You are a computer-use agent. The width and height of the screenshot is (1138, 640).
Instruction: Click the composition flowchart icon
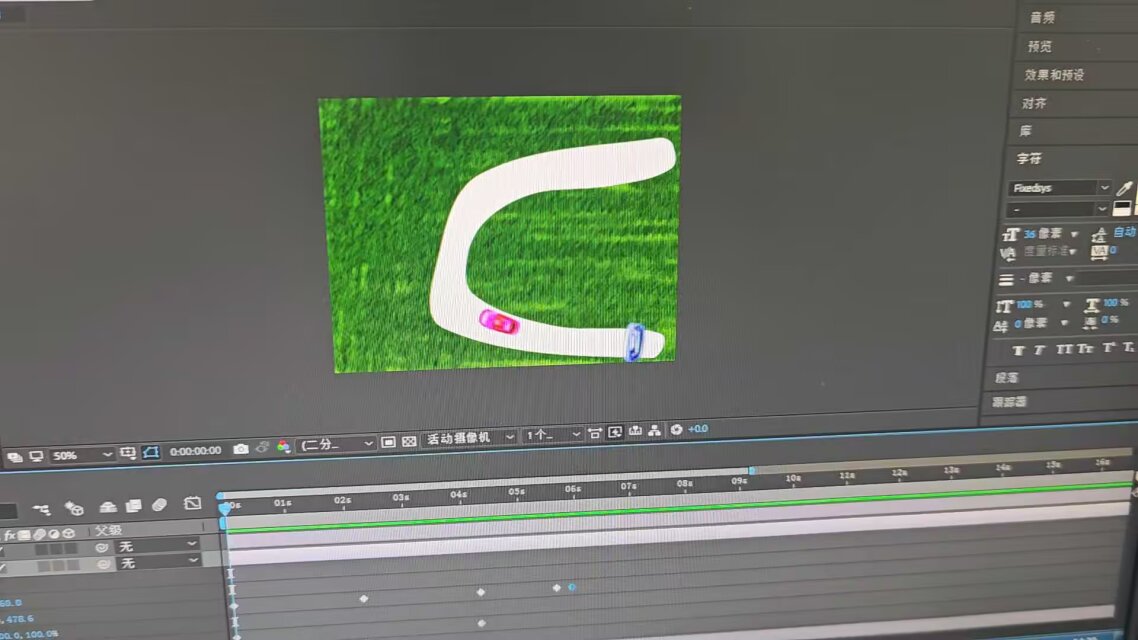tap(655, 430)
